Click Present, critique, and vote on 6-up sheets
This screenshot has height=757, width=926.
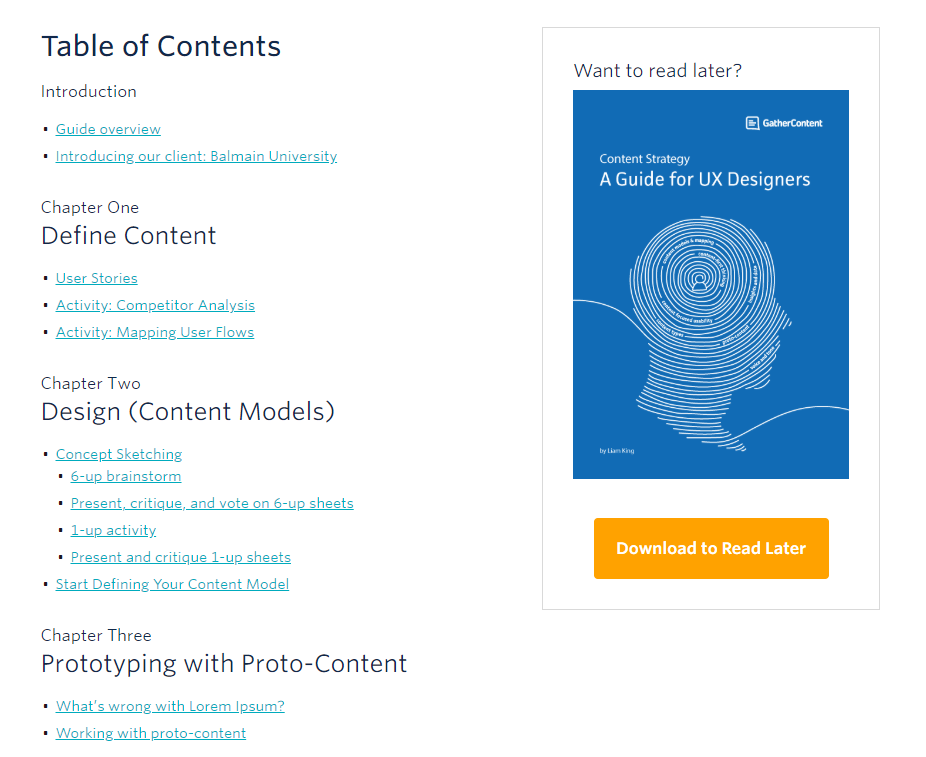[x=212, y=503]
